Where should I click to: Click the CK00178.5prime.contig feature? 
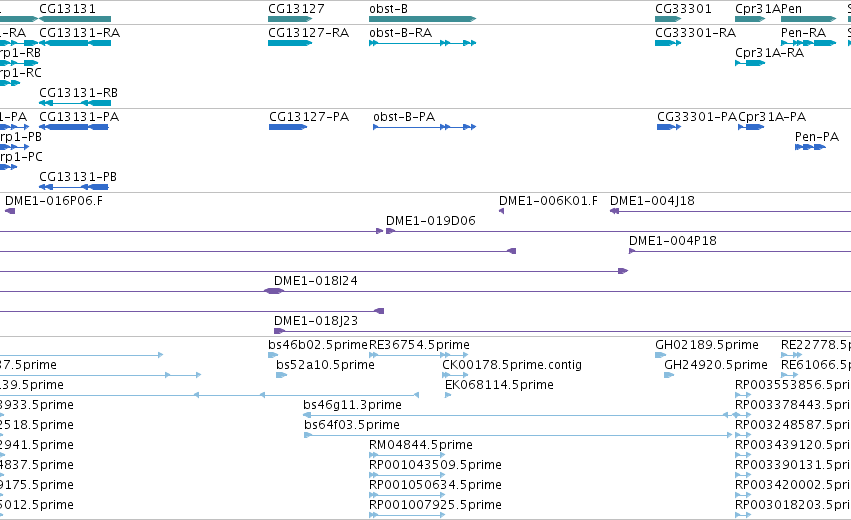pyautogui.click(x=455, y=375)
